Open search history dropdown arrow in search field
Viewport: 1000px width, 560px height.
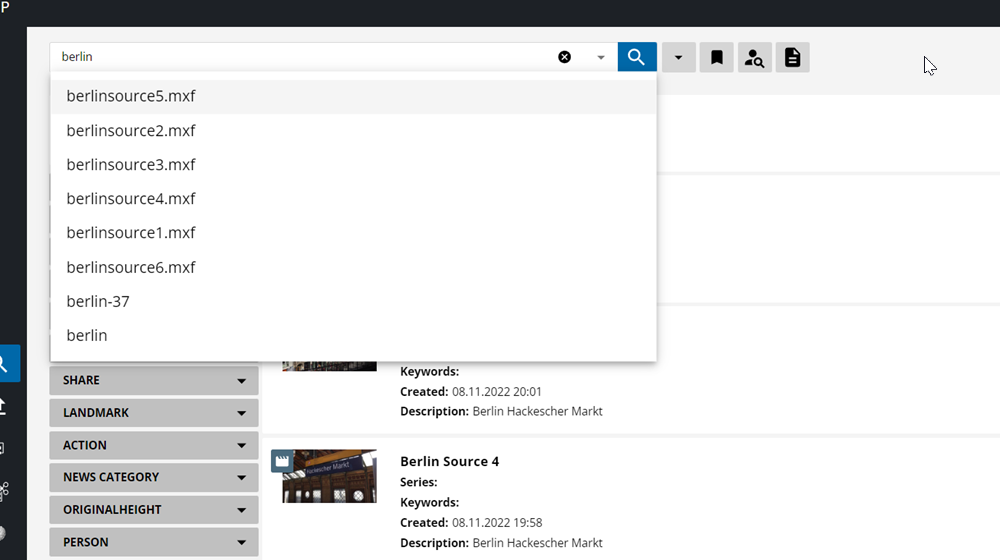click(x=601, y=58)
